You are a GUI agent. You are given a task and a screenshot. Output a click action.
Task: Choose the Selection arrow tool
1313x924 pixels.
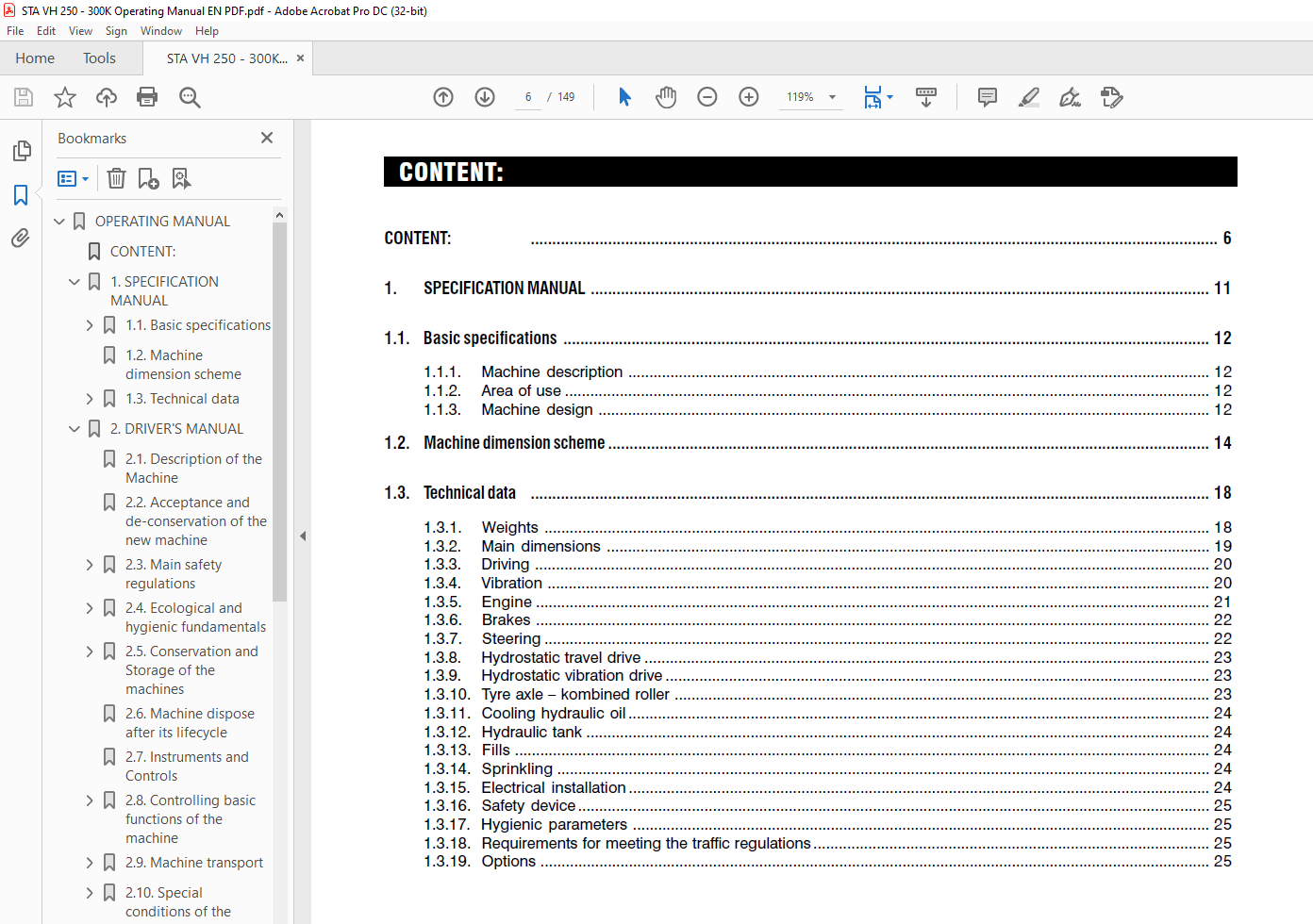tap(624, 97)
